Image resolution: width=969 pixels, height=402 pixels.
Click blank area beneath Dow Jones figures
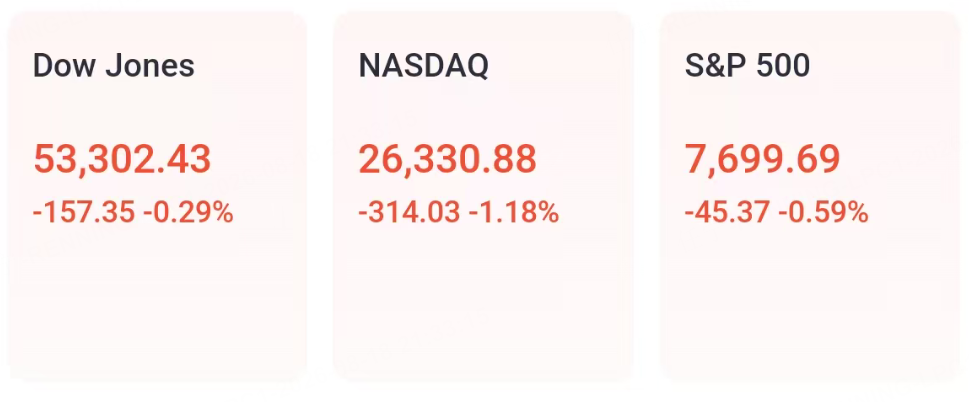pos(157,303)
